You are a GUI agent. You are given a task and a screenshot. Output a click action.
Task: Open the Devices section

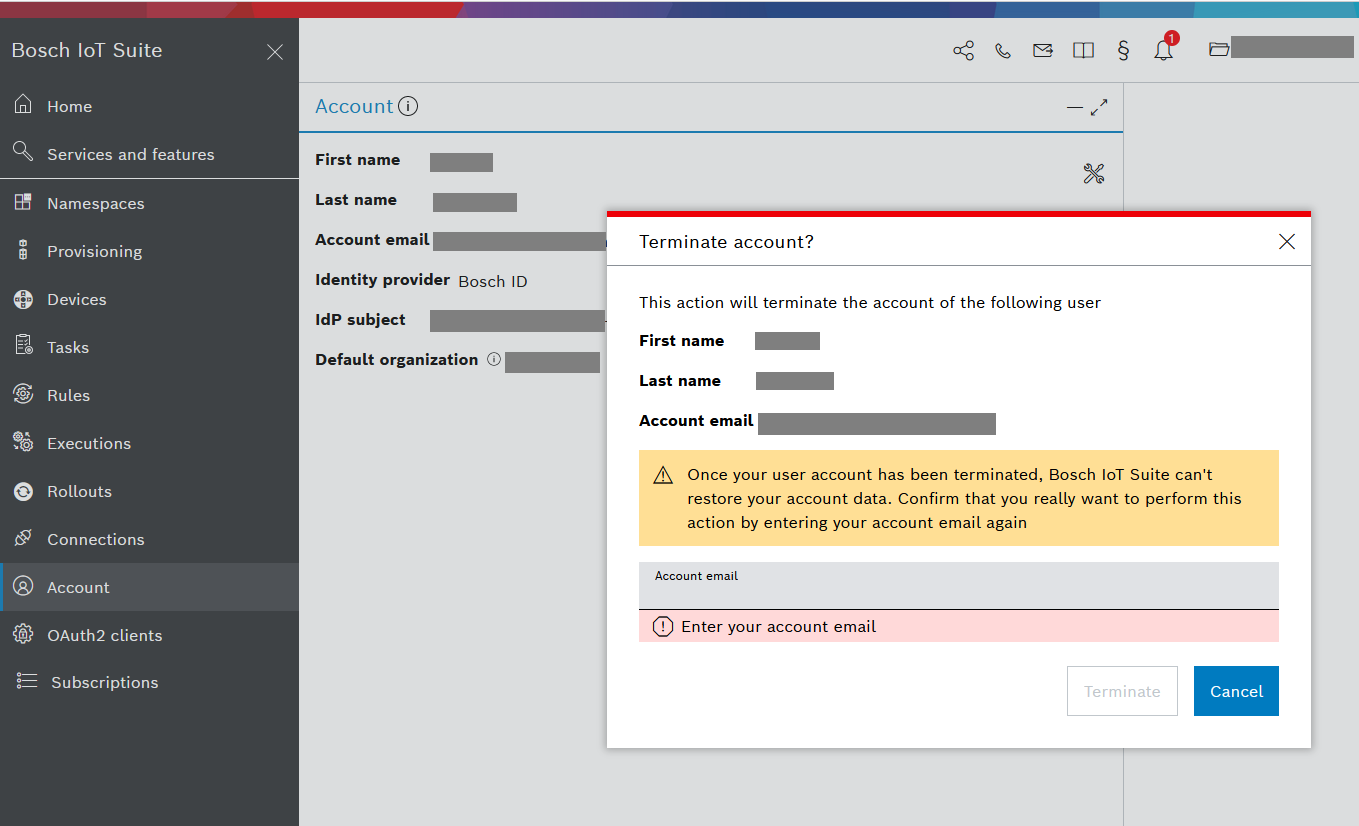tap(150, 299)
